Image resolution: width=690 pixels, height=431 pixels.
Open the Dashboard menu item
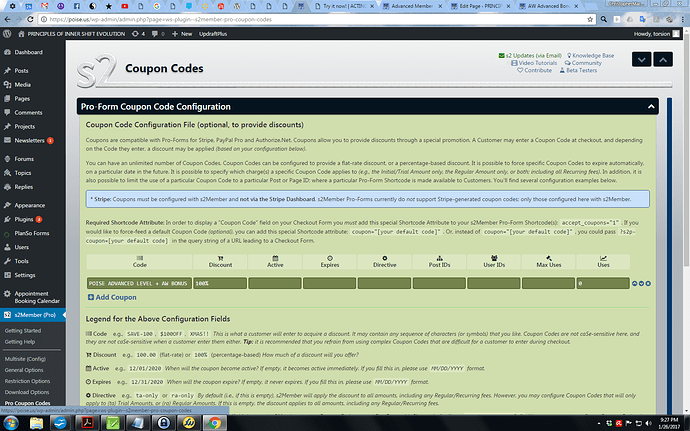pos(28,52)
